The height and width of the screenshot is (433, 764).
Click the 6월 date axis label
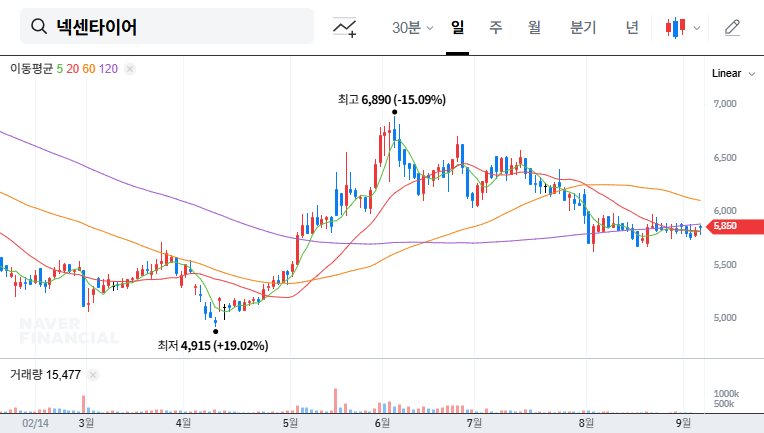coord(382,423)
